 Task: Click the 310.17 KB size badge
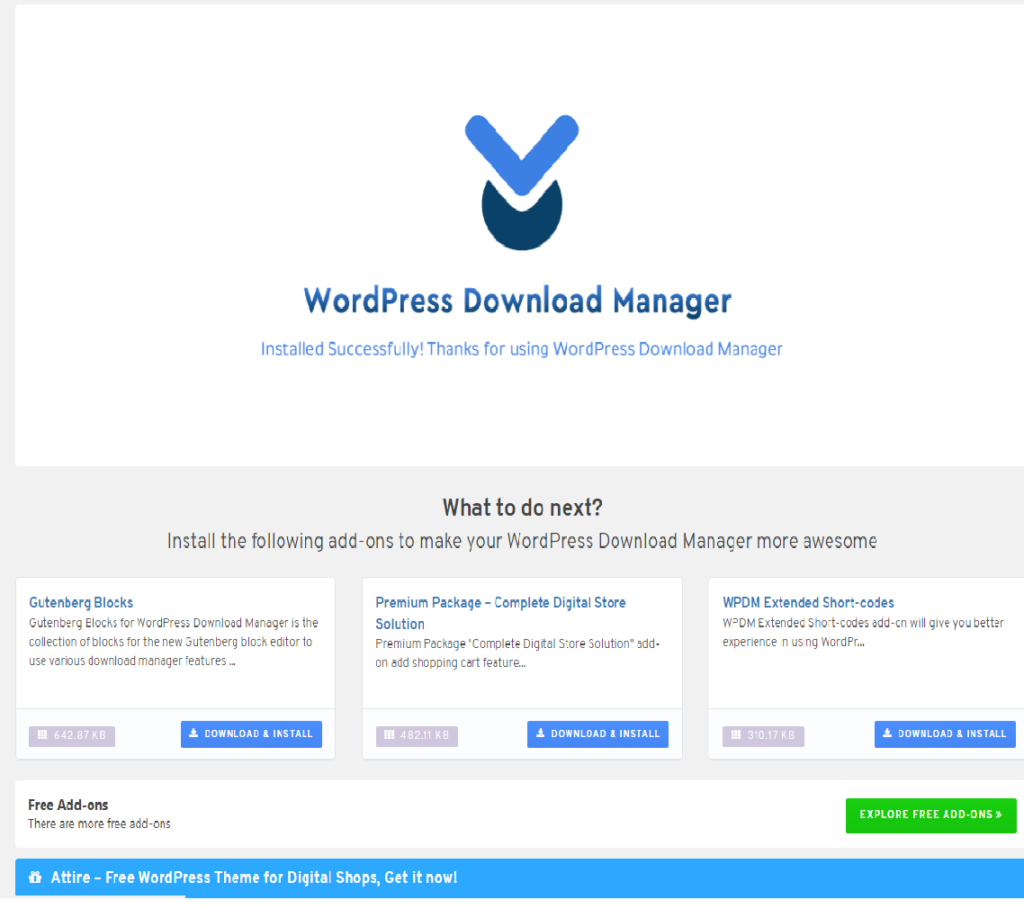click(763, 735)
